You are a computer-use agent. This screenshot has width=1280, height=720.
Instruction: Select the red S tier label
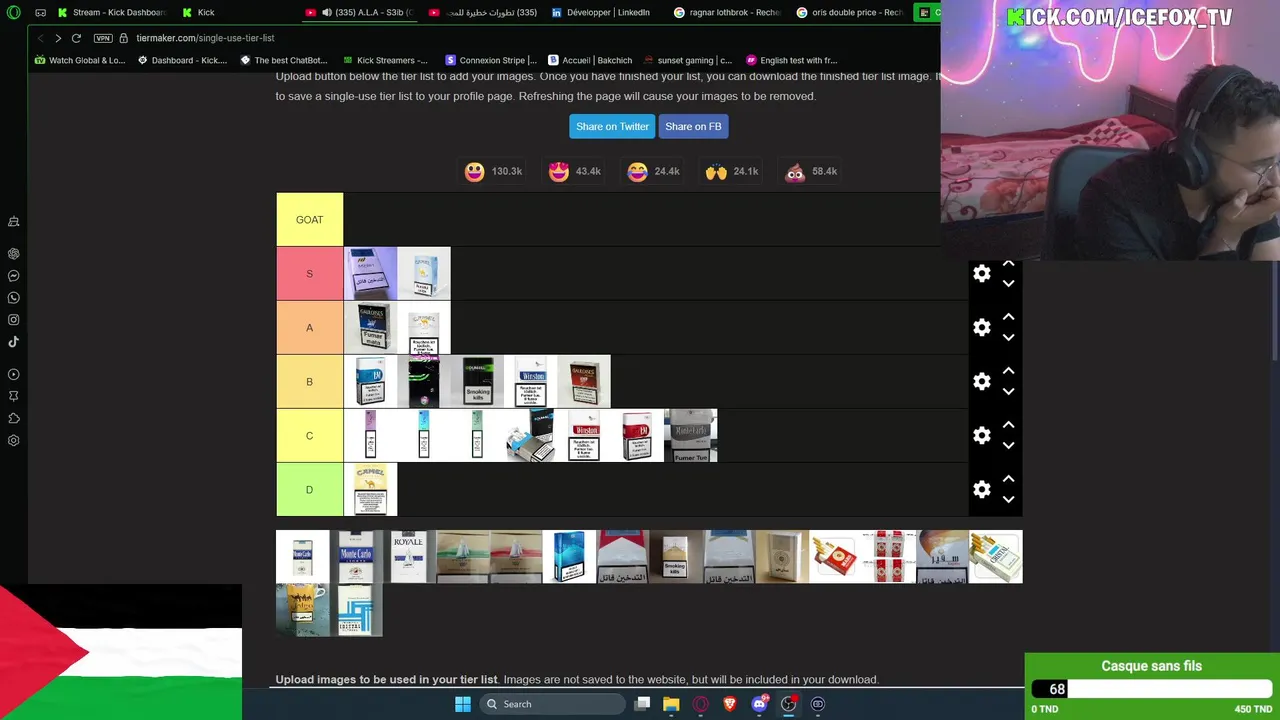coord(310,274)
